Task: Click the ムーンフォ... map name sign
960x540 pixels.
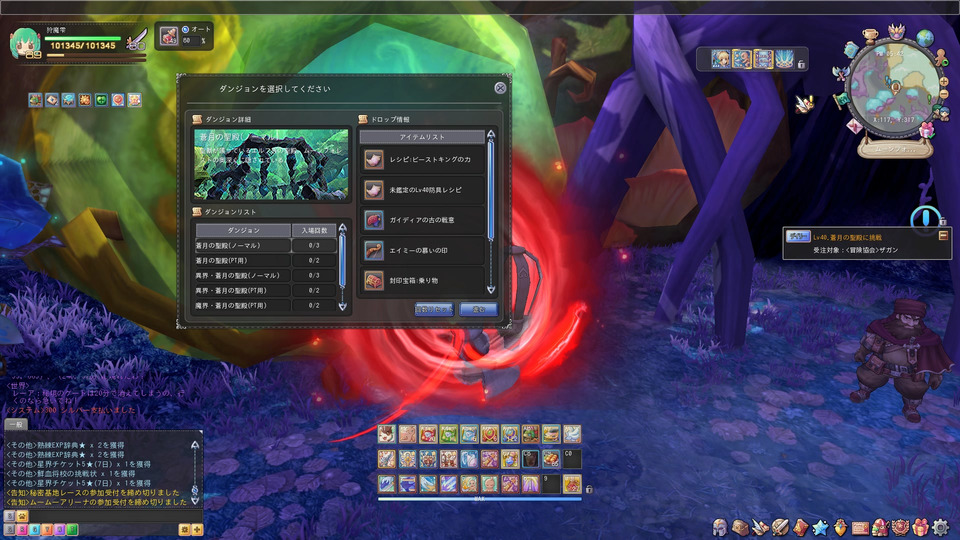Action: coord(895,148)
